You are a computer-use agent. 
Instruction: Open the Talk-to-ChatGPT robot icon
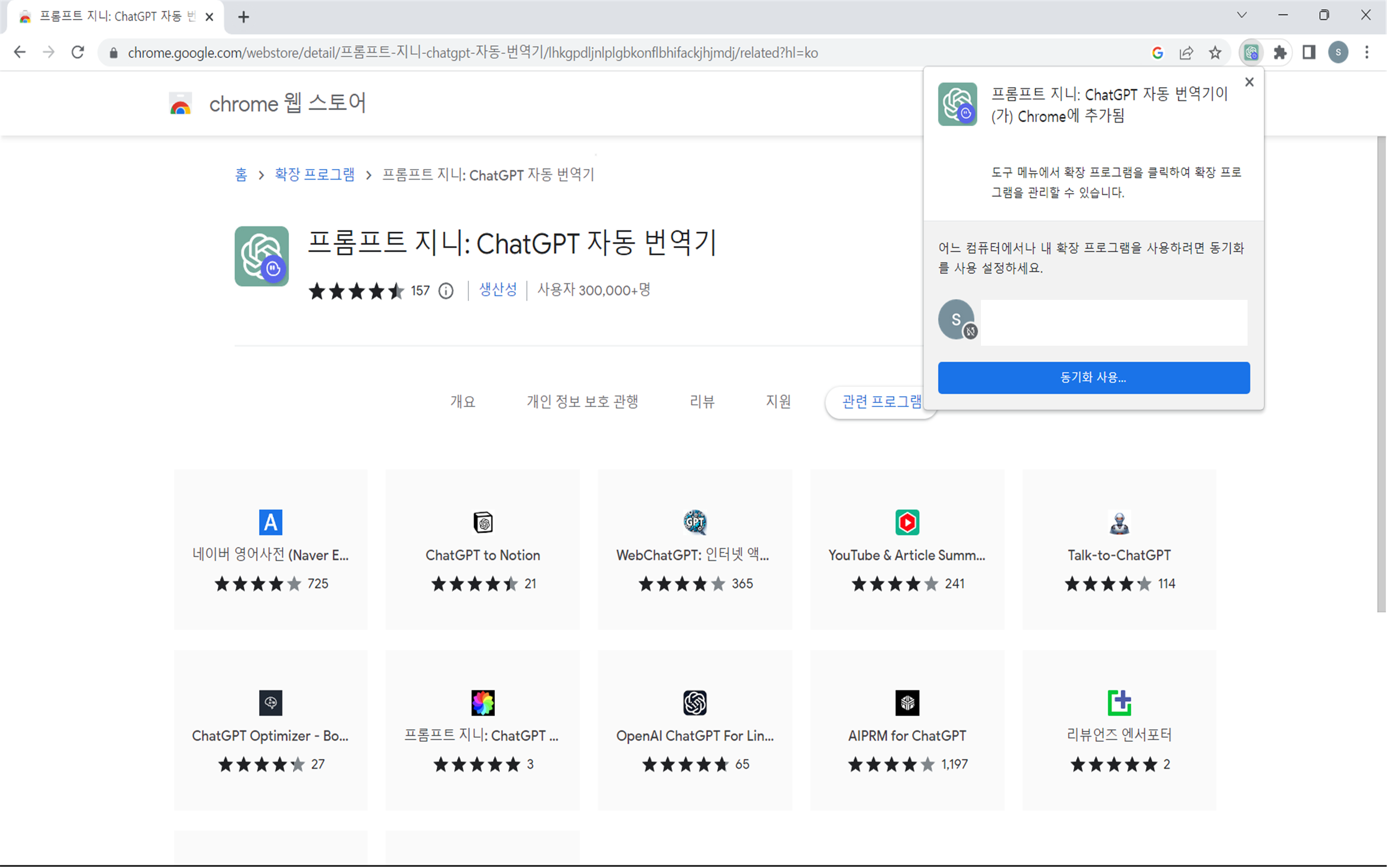(1120, 522)
